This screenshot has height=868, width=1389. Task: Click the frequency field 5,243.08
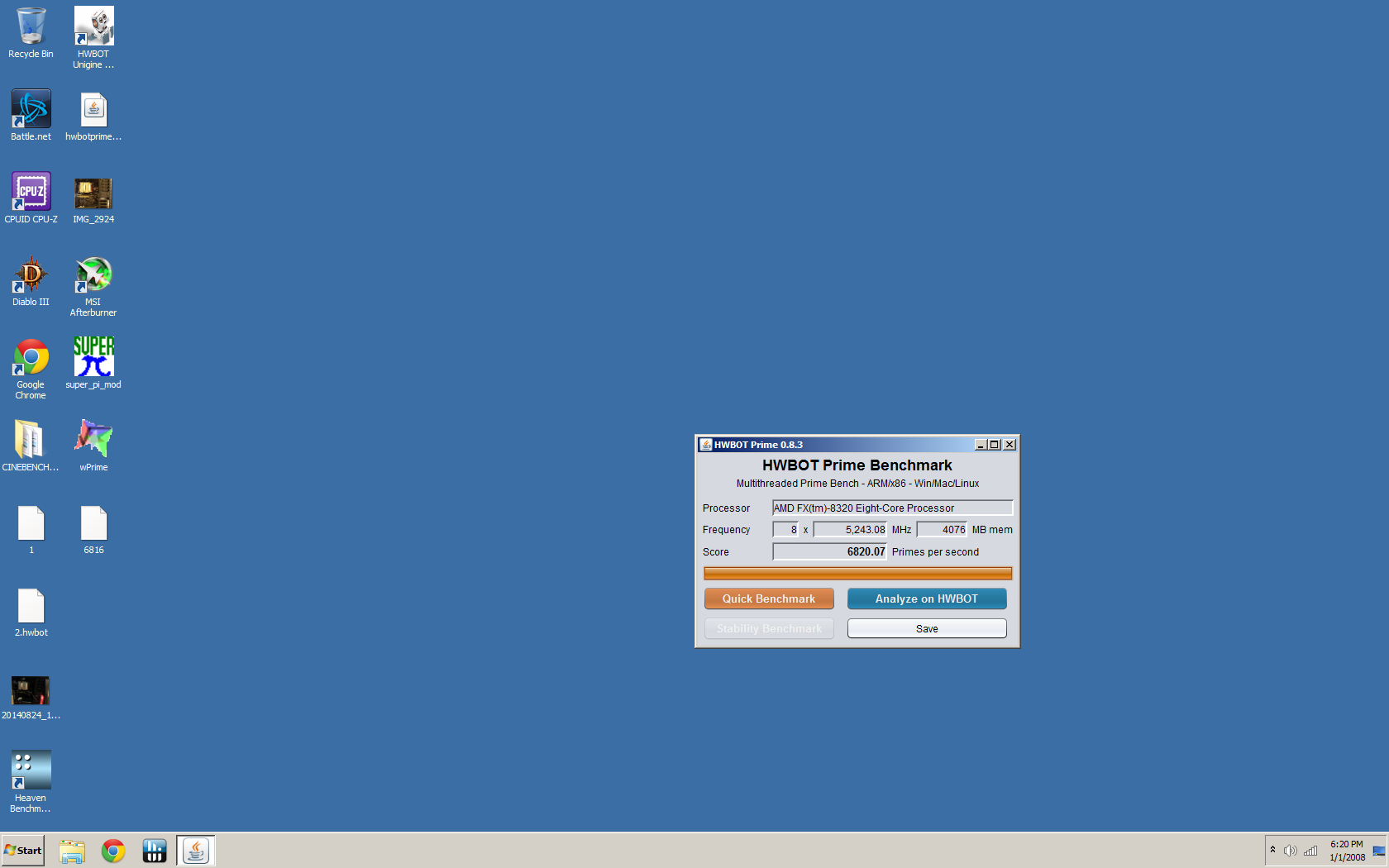850,529
